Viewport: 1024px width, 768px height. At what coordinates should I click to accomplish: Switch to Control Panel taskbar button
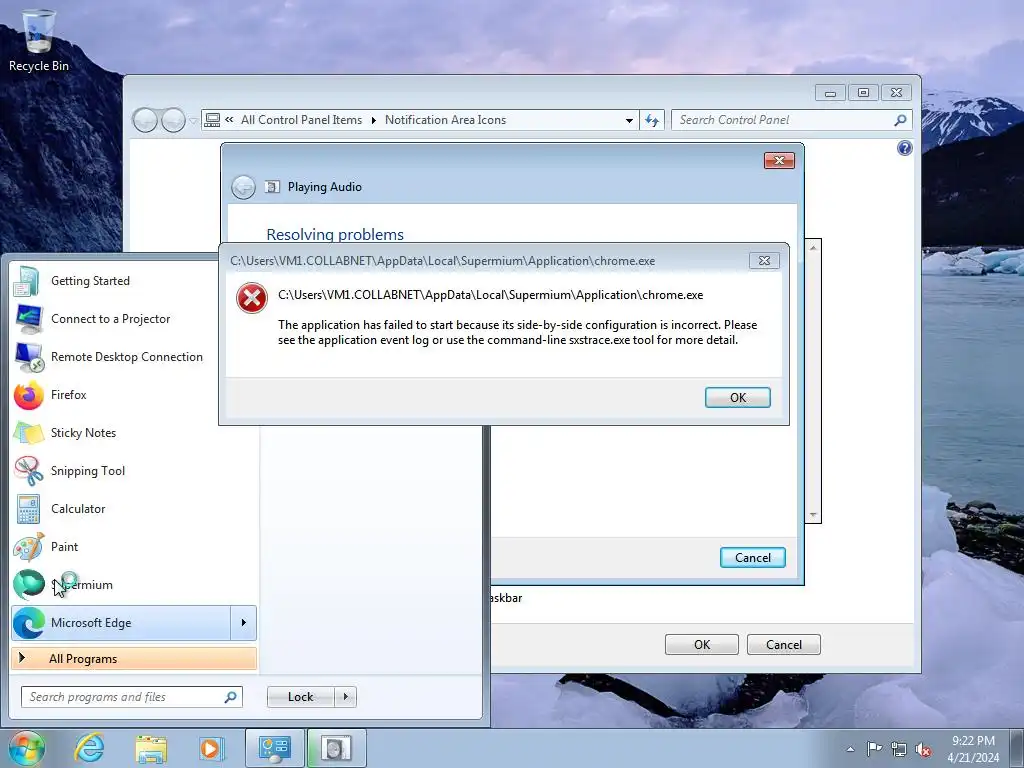[x=274, y=748]
